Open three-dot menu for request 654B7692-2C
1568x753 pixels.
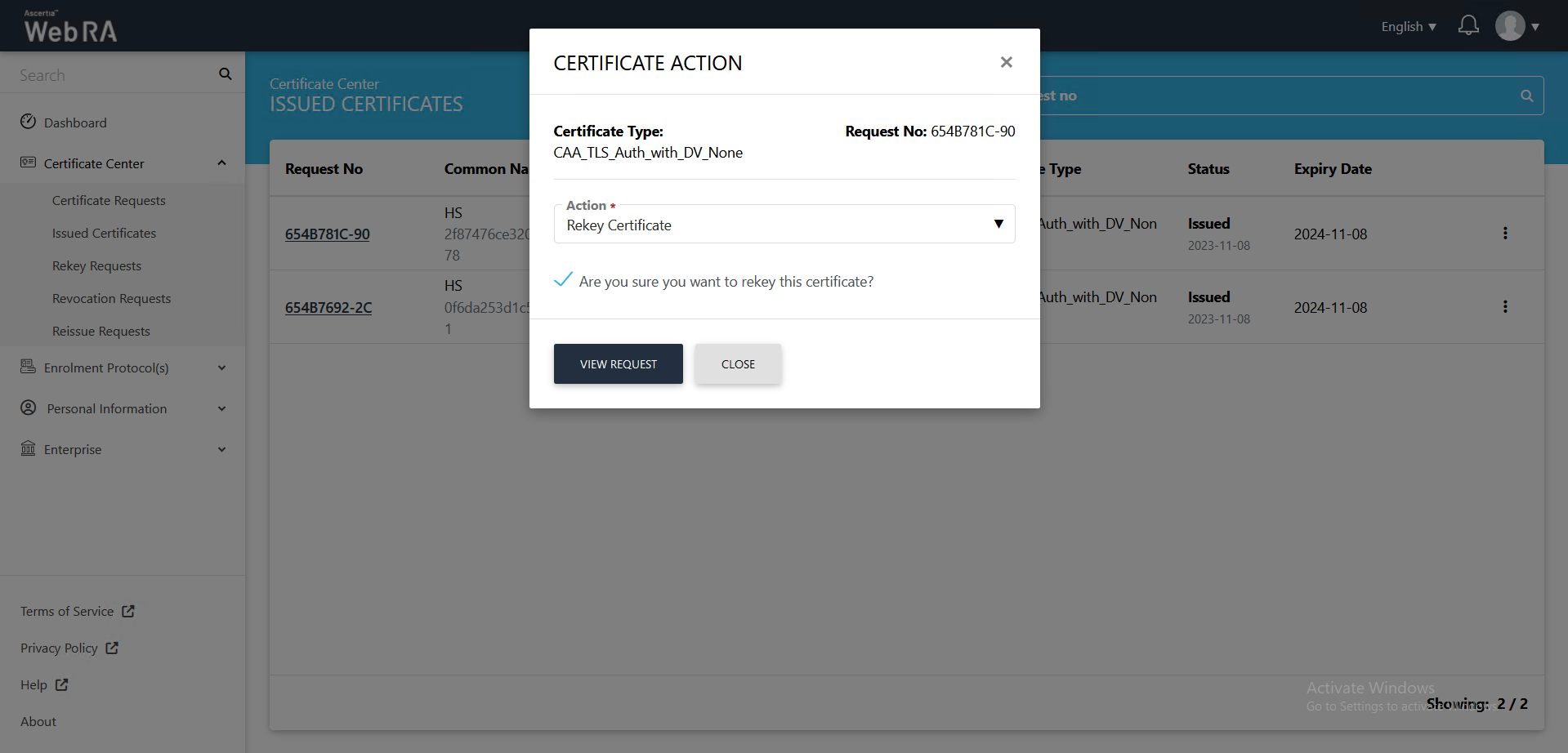click(1504, 307)
